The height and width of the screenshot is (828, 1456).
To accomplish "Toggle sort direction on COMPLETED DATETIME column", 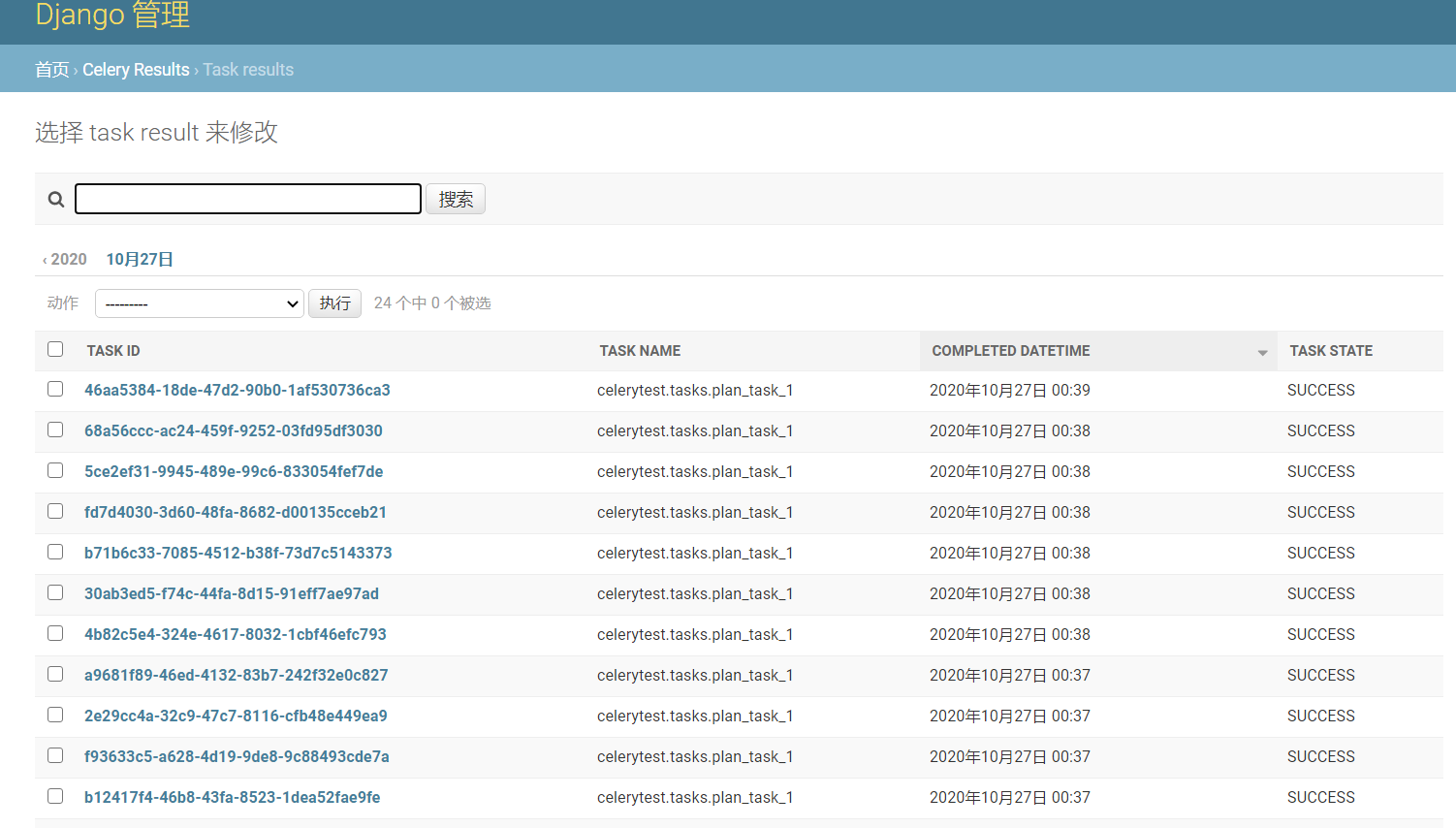I will click(x=1260, y=351).
